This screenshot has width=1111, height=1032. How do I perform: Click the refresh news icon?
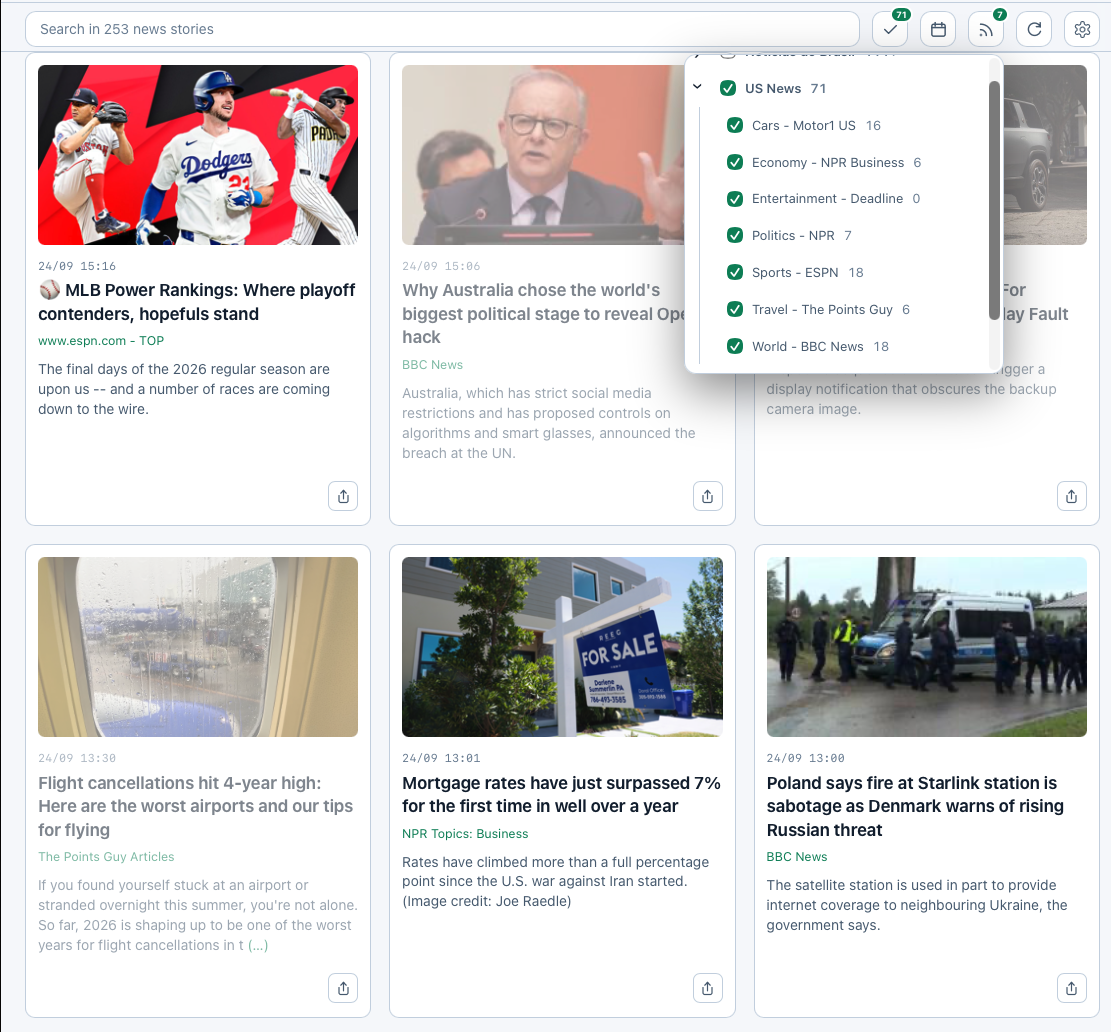(1034, 30)
